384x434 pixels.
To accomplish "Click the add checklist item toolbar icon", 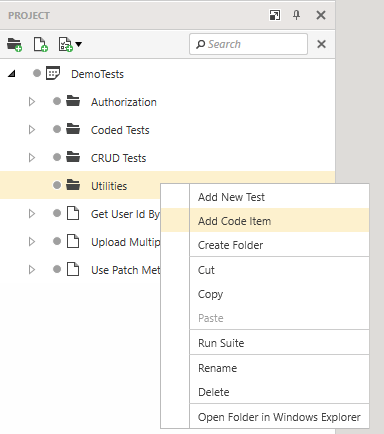I will [66, 44].
